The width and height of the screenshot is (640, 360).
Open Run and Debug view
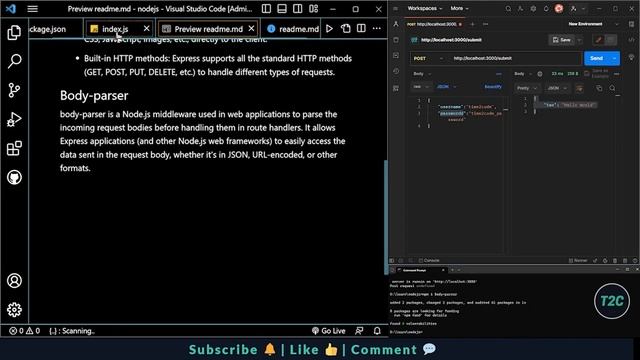[x=14, y=120]
